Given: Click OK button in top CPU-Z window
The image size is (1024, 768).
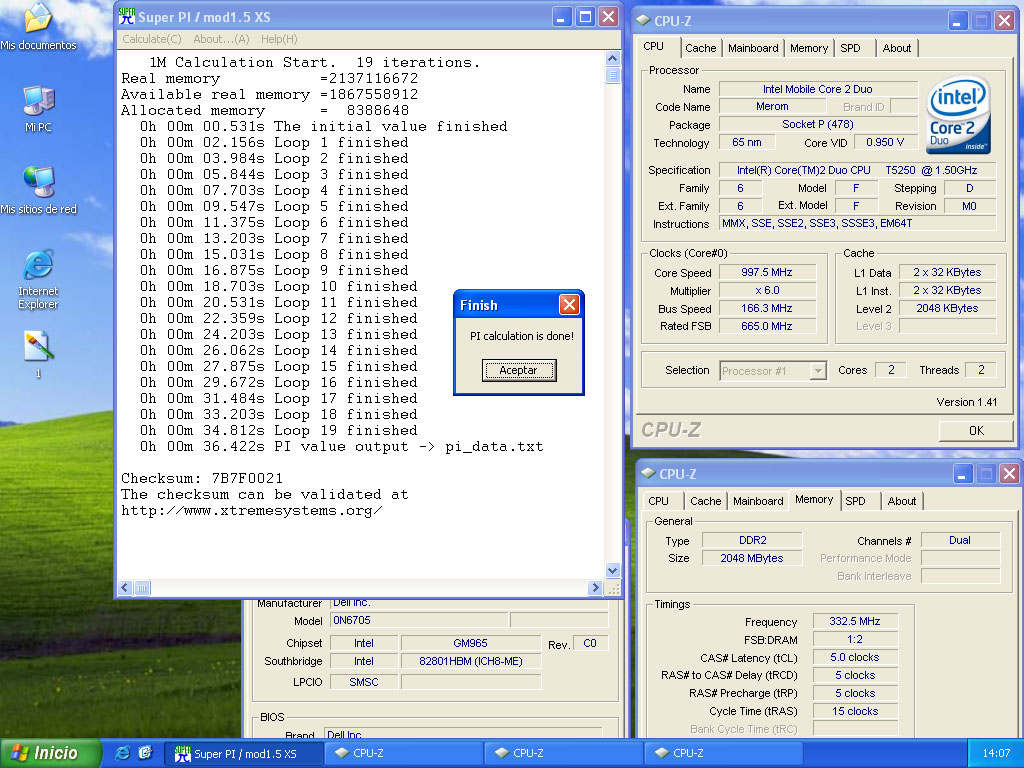Looking at the screenshot, I should click(976, 430).
